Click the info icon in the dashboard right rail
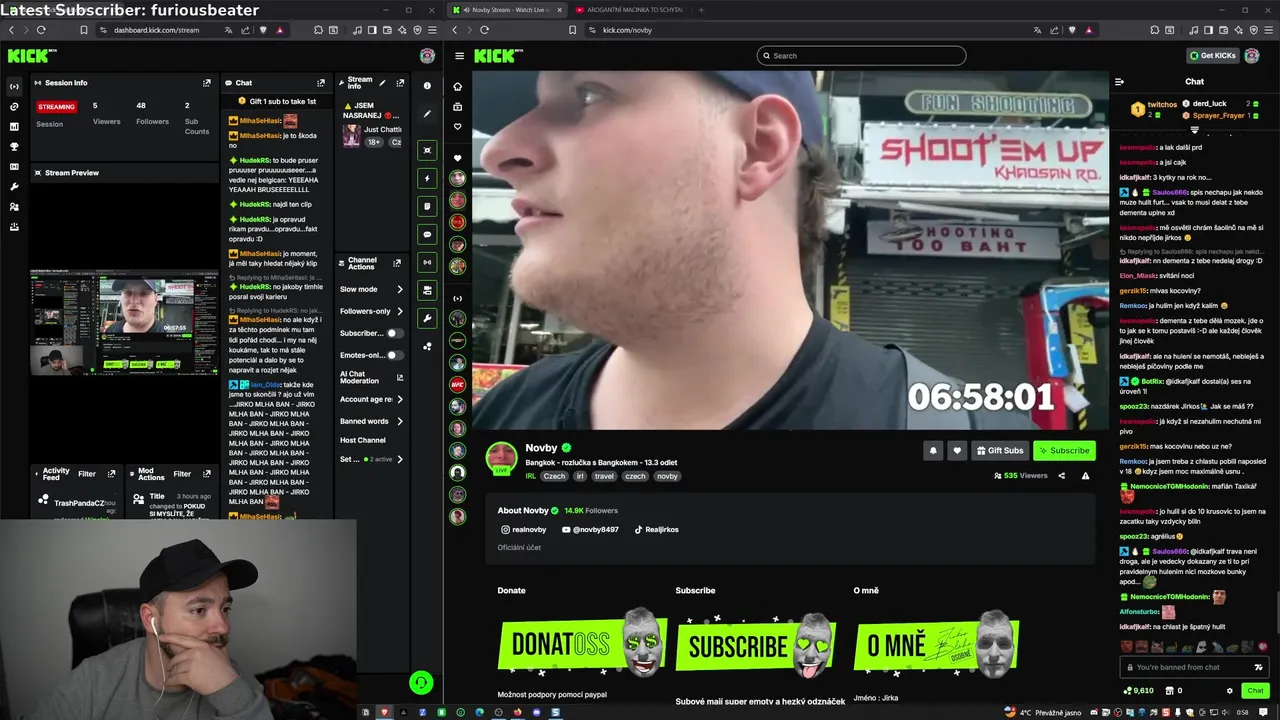The height and width of the screenshot is (720, 1280). [x=427, y=86]
